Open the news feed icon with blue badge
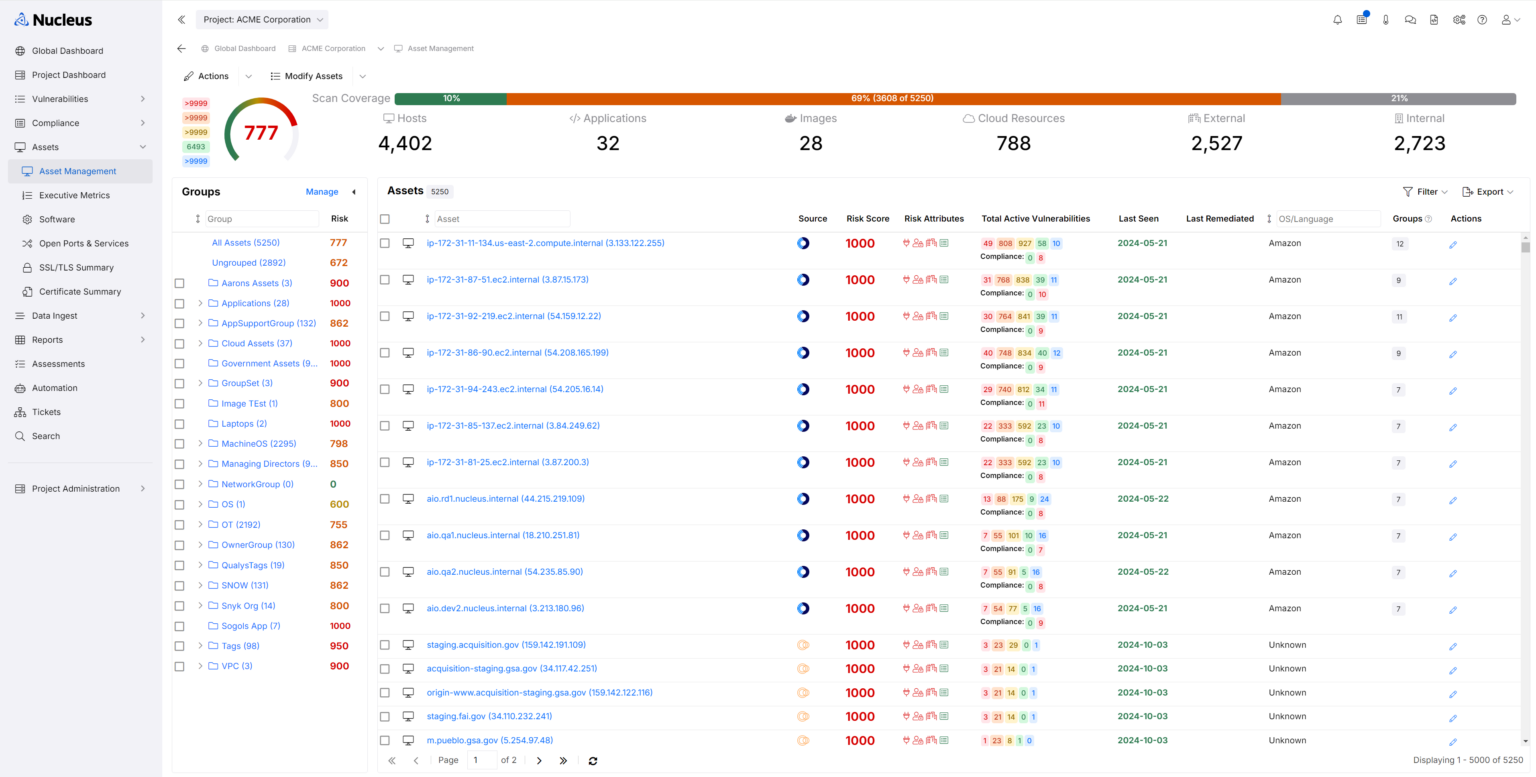The width and height of the screenshot is (1536, 777). click(x=1361, y=19)
